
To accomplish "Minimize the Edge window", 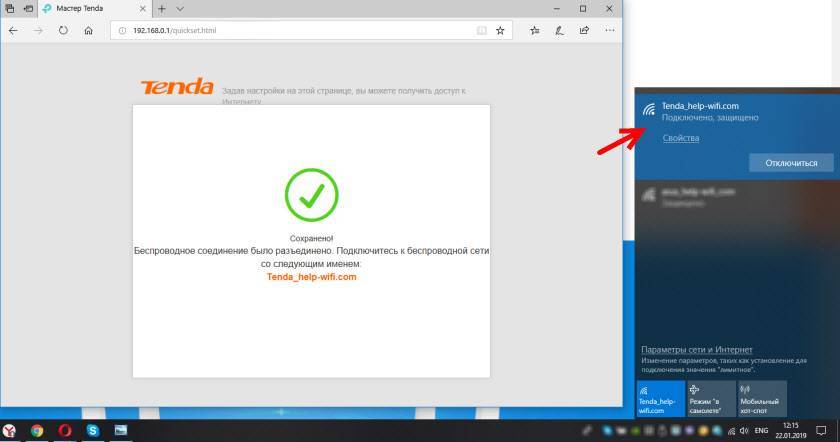I will 557,9.
